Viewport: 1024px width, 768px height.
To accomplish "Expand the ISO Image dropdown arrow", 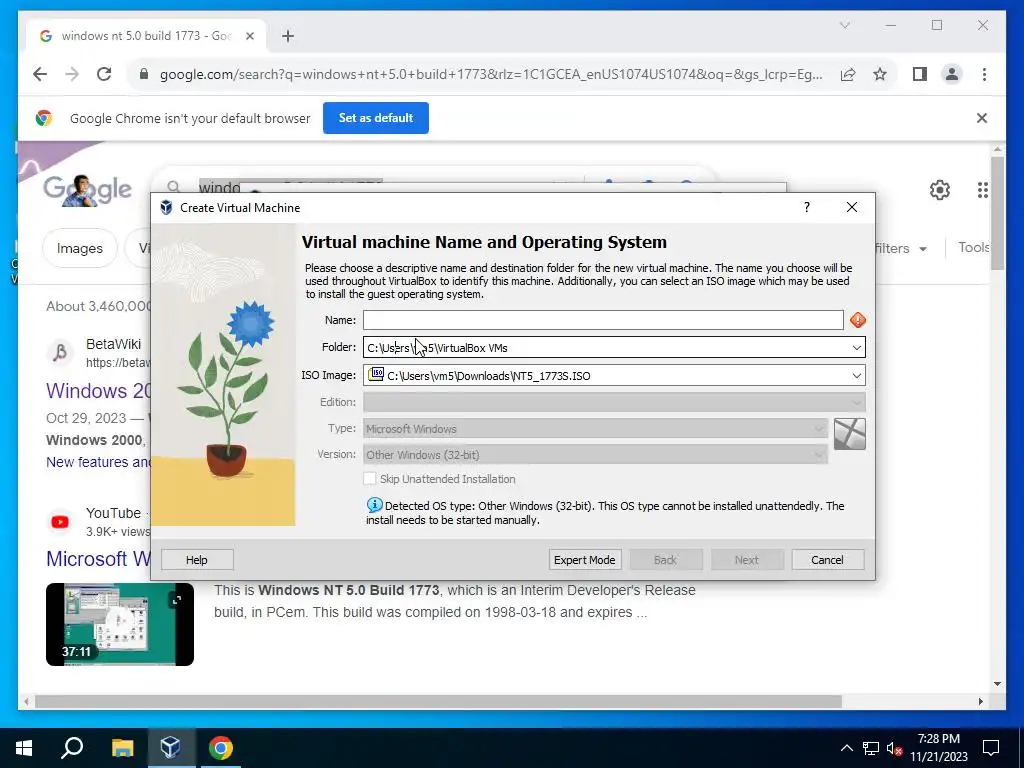I will (x=856, y=376).
